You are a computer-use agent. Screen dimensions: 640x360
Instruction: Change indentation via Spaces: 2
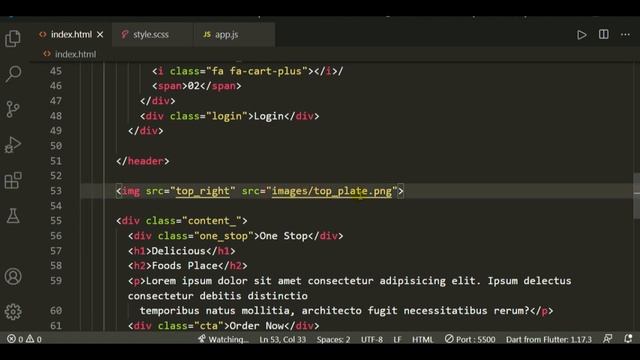tap(333, 339)
